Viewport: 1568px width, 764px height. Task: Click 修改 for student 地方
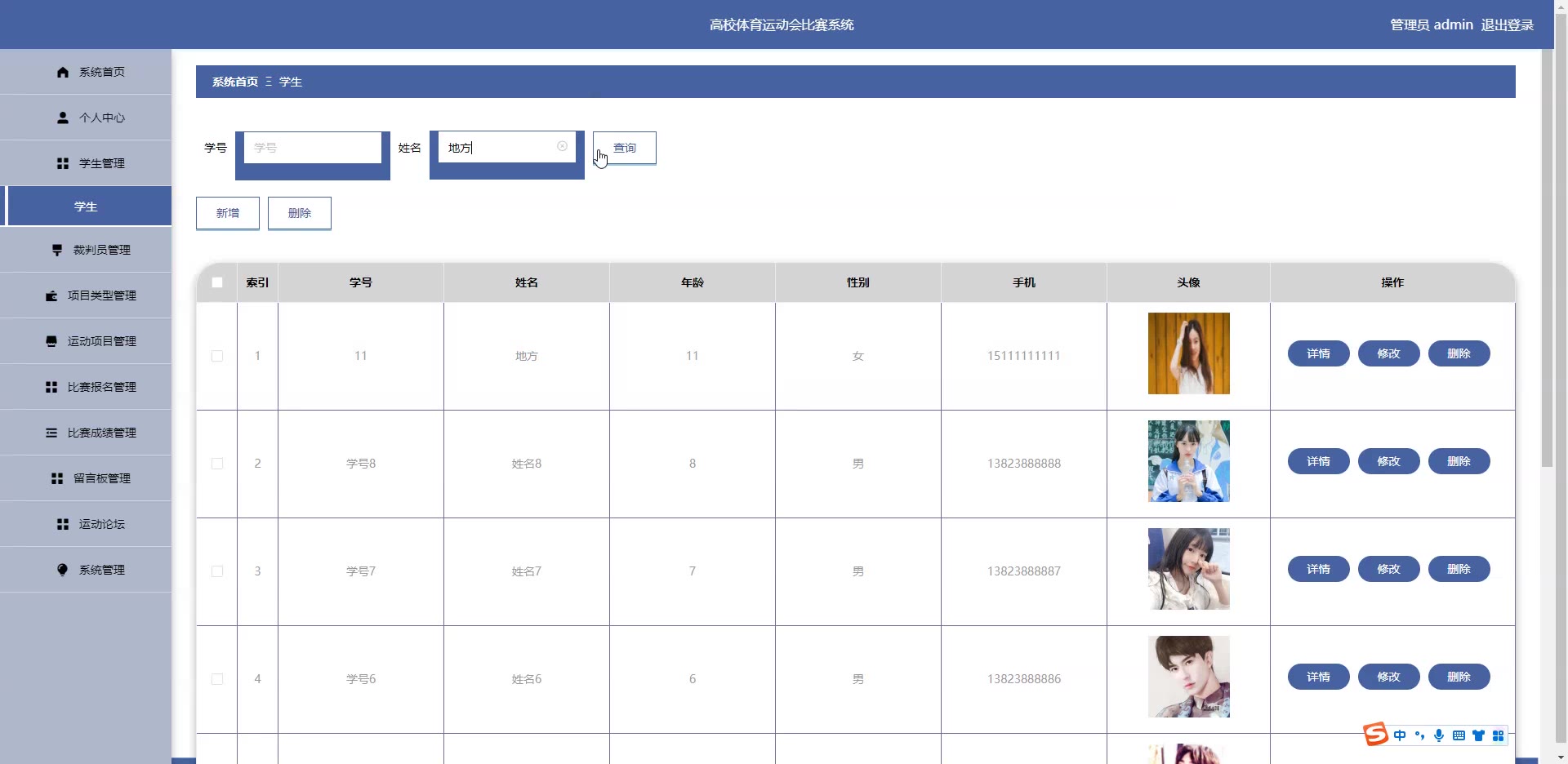pyautogui.click(x=1389, y=353)
